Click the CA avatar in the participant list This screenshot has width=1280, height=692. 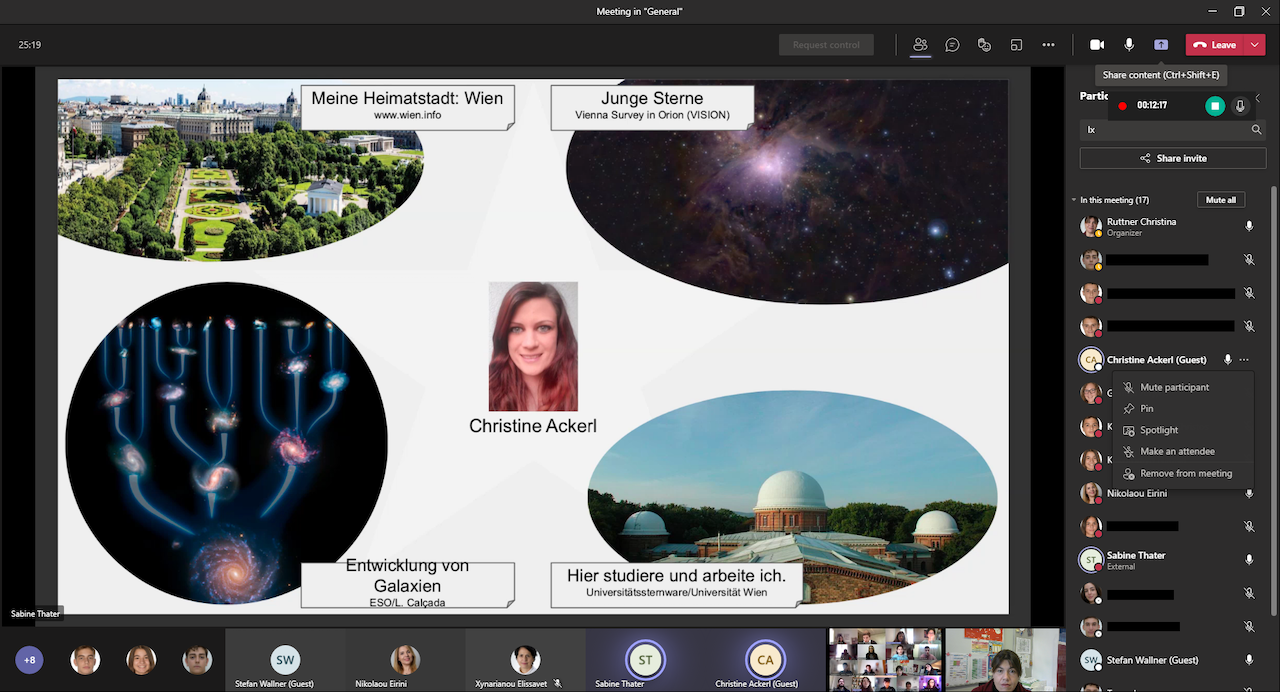point(1091,359)
